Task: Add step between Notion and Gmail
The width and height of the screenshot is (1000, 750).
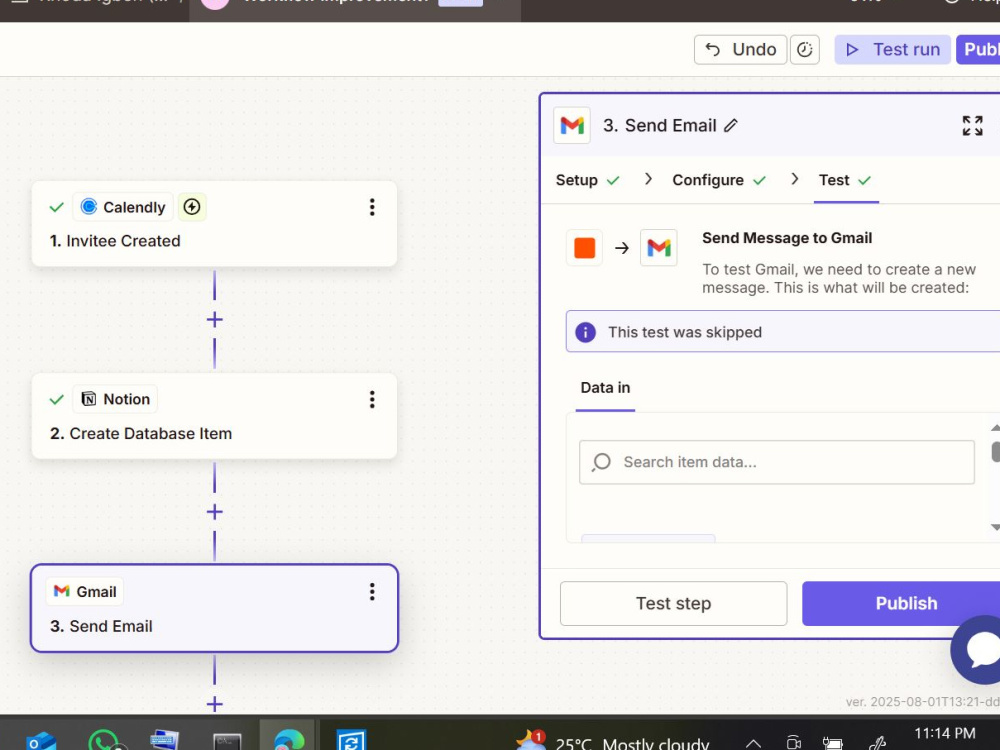Action: pos(214,512)
